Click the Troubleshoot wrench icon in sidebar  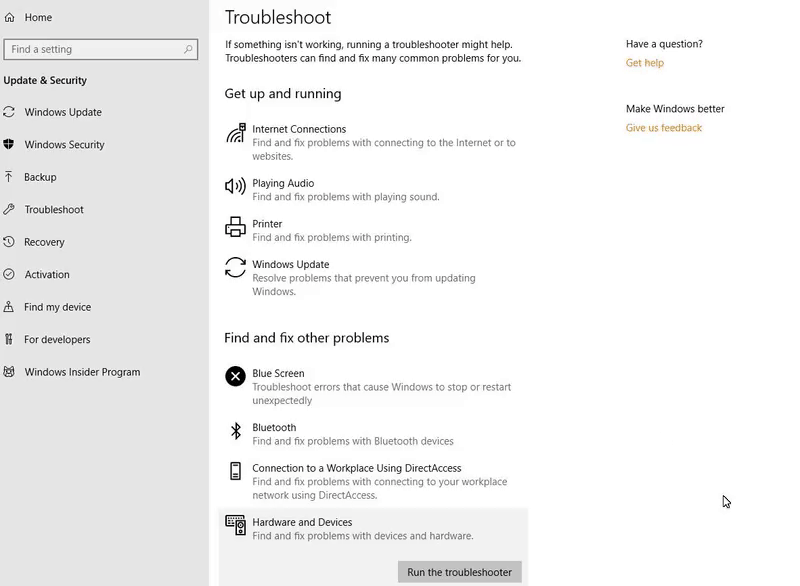click(9, 209)
